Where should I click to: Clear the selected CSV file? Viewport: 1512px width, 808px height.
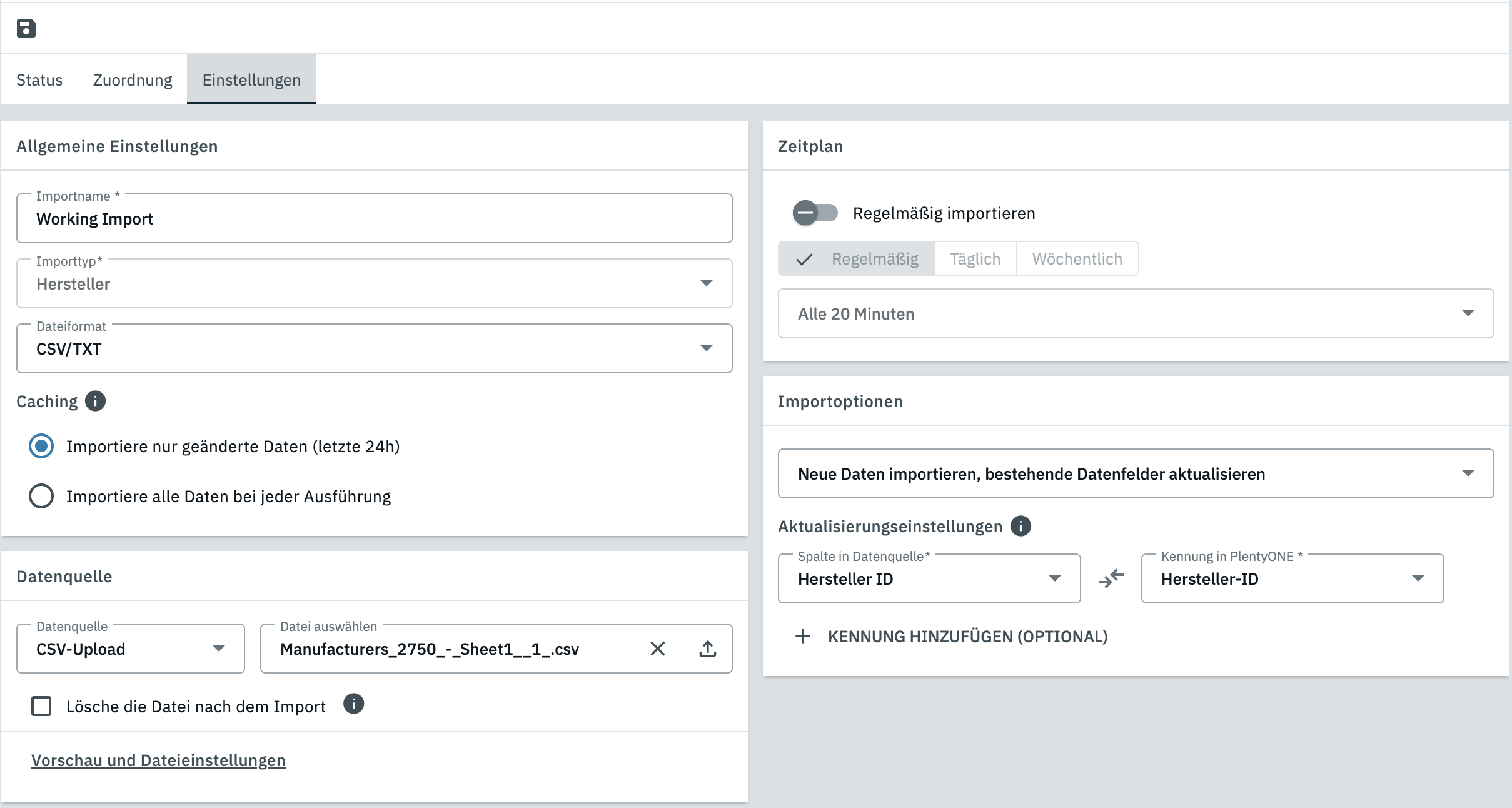(x=657, y=649)
